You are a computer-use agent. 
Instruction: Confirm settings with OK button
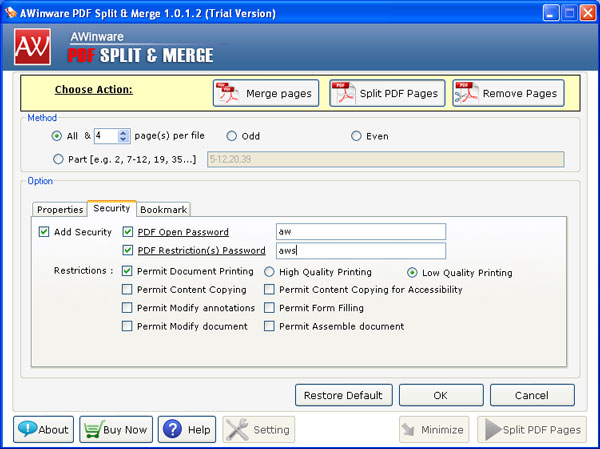tap(441, 395)
